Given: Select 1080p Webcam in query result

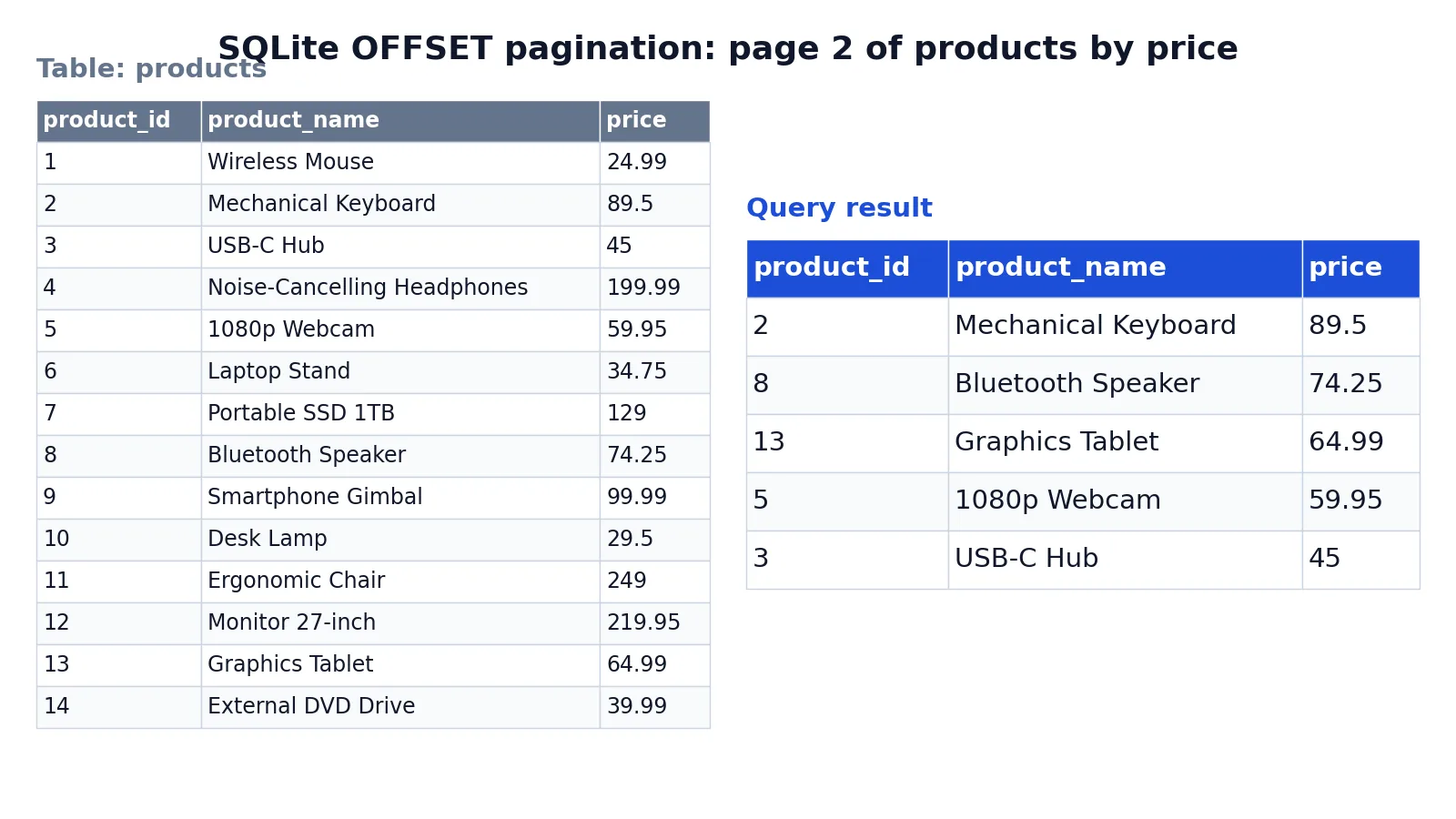Looking at the screenshot, I should (x=1125, y=501).
